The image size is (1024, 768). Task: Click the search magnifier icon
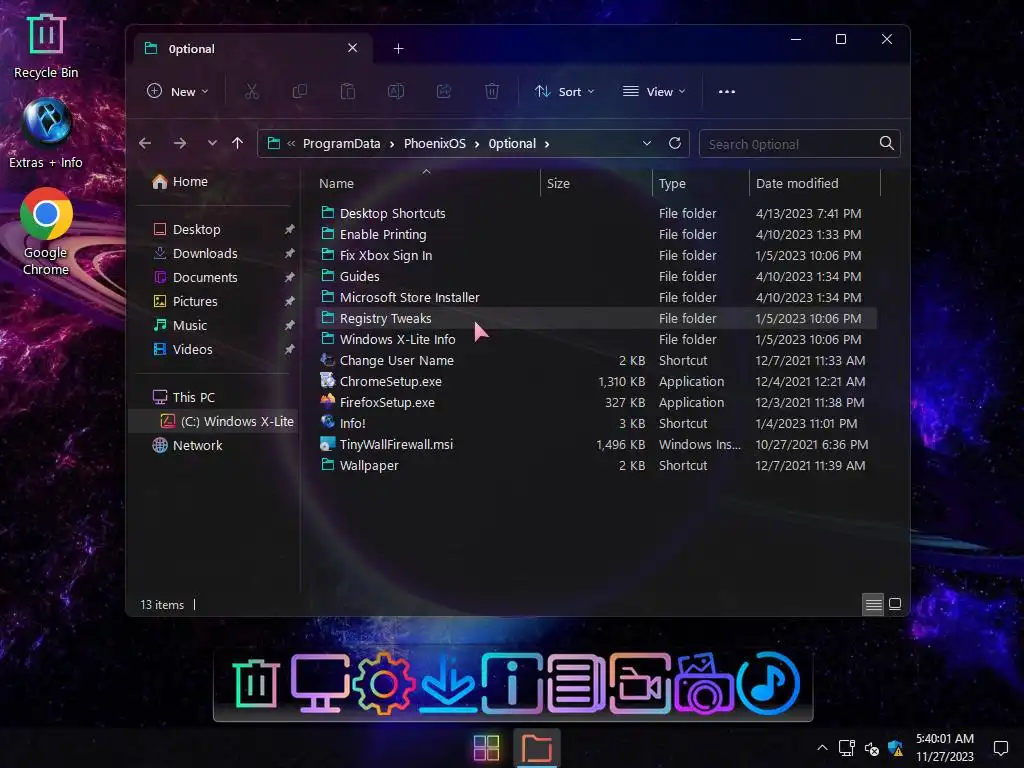pyautogui.click(x=886, y=143)
